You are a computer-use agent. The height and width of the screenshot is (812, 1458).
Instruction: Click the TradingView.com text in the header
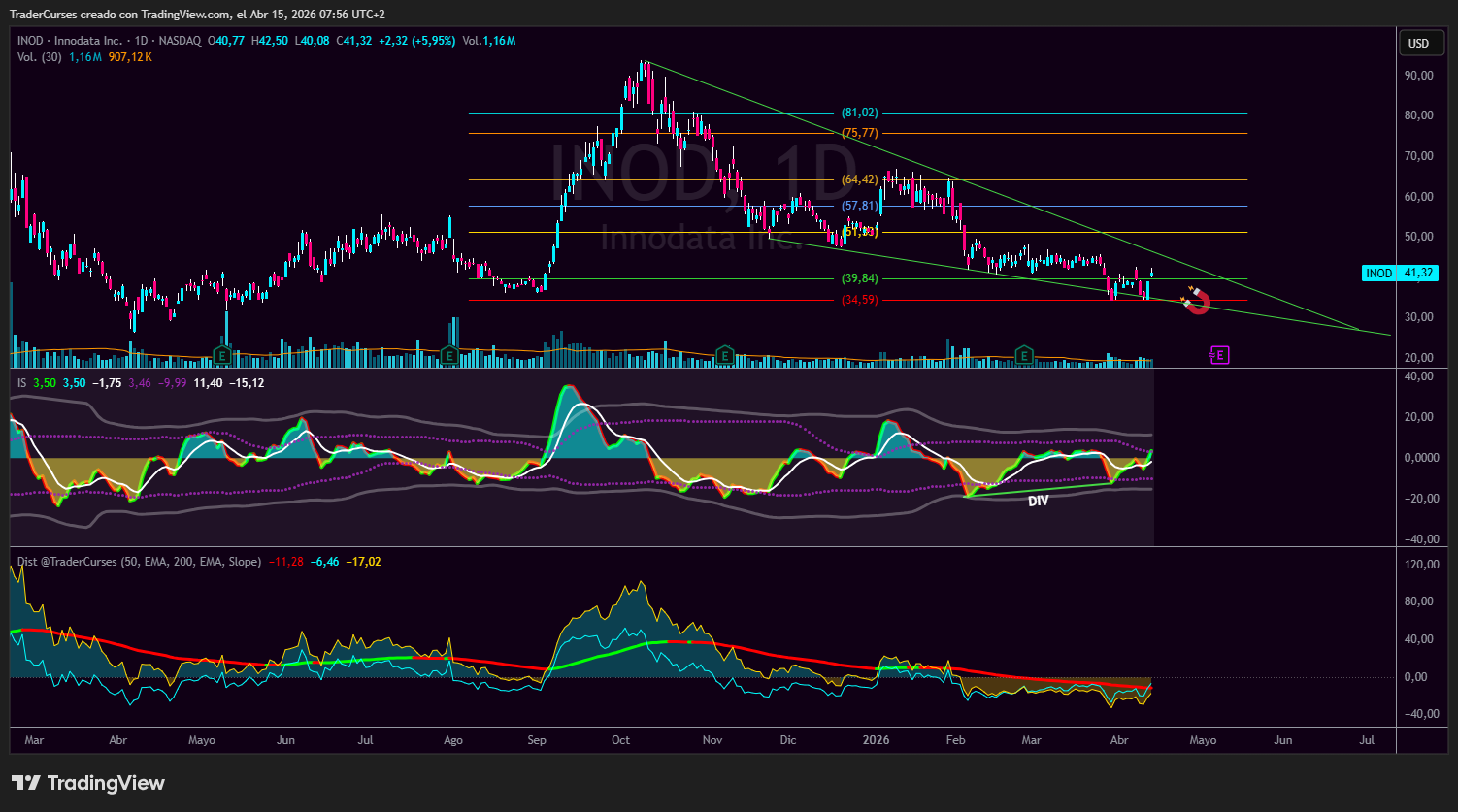[x=186, y=15]
